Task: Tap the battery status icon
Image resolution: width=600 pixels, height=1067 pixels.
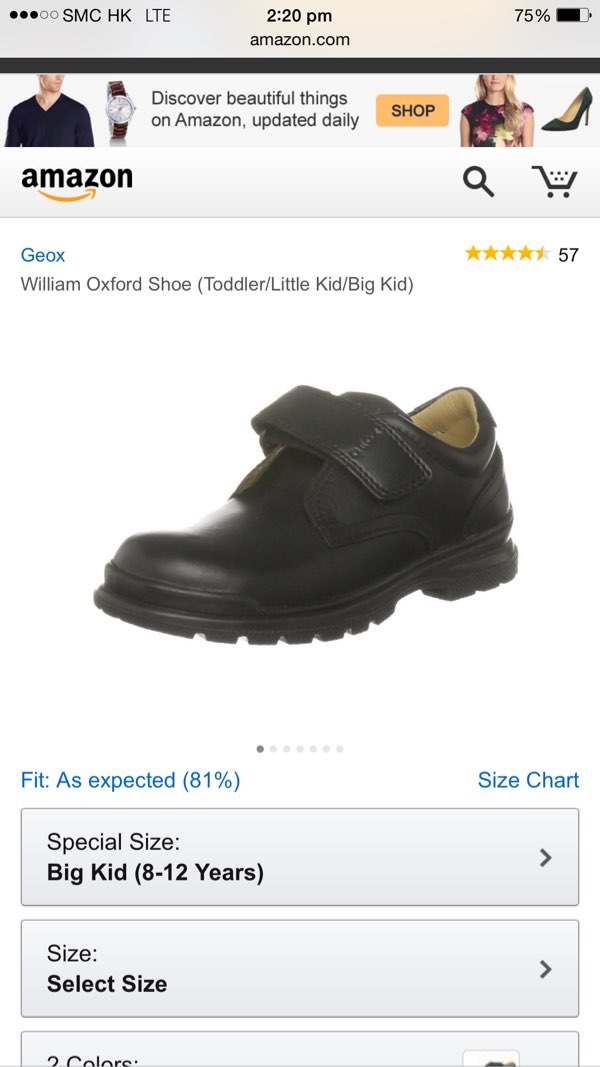Action: 573,16
